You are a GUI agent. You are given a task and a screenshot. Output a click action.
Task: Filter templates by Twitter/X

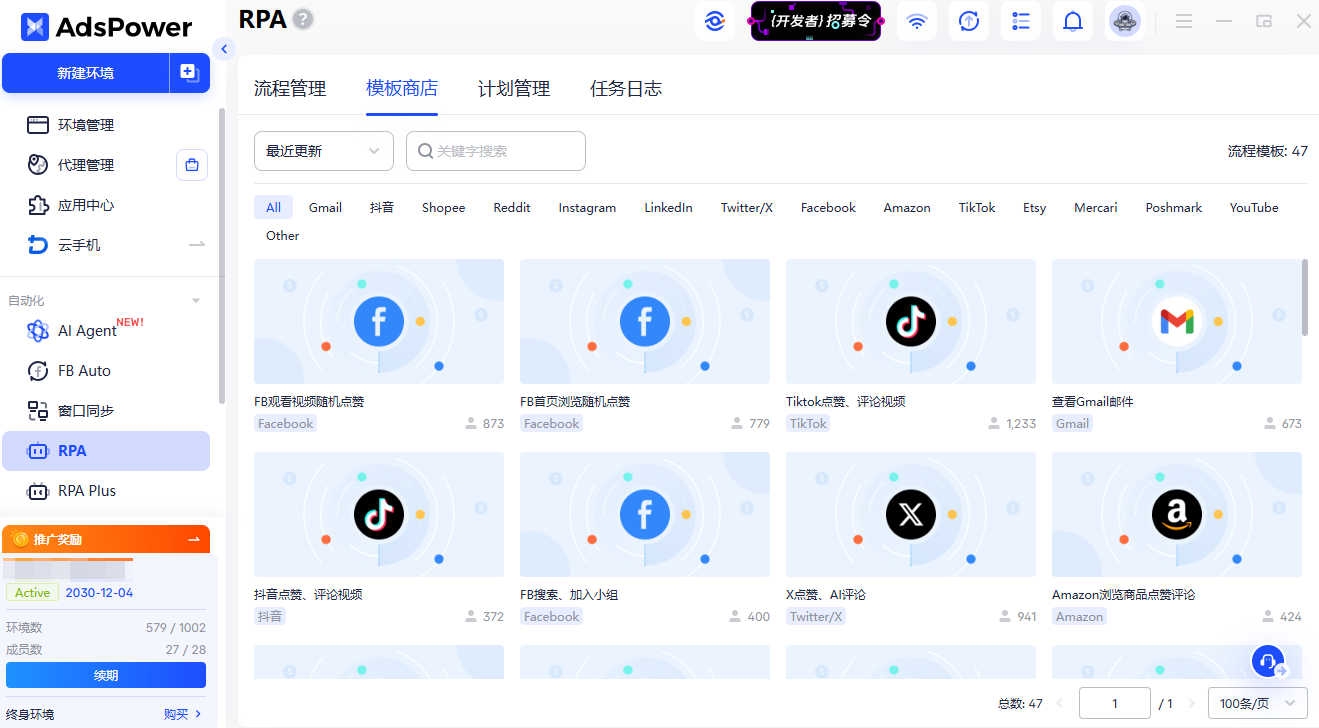[x=747, y=207]
